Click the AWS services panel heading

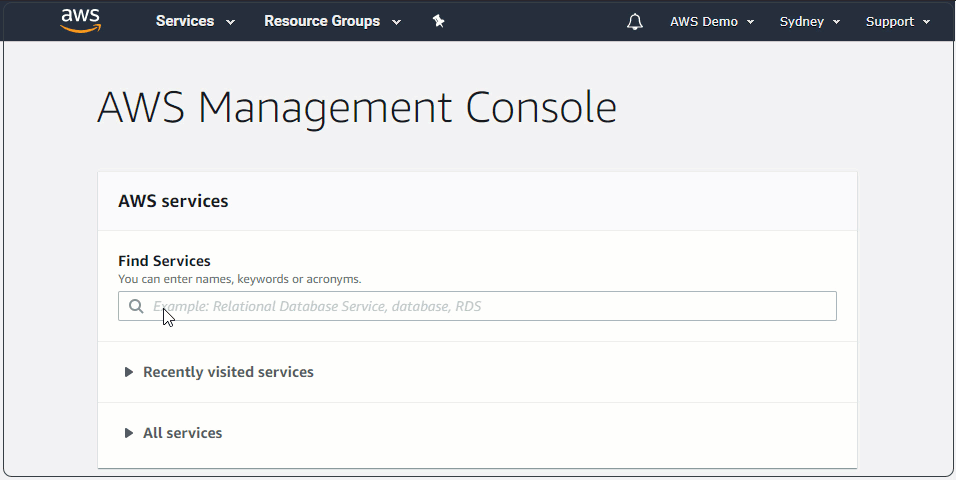click(x=173, y=201)
